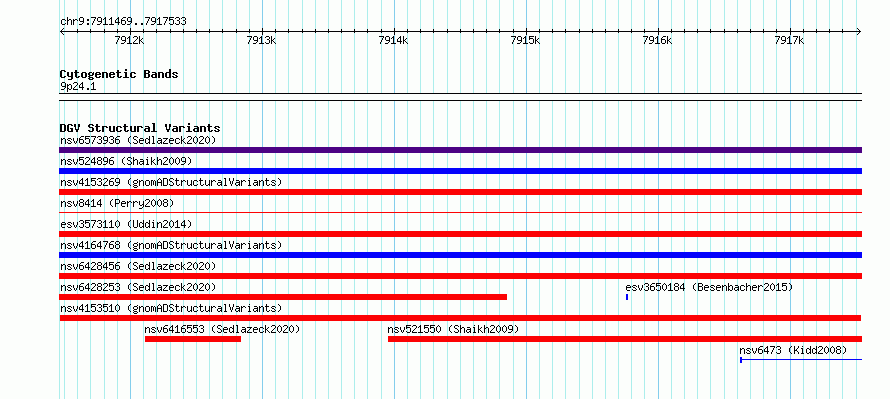Screen dimensions: 890x399
Task: Click the 7916k ruler tick label
Action: [x=657, y=41]
